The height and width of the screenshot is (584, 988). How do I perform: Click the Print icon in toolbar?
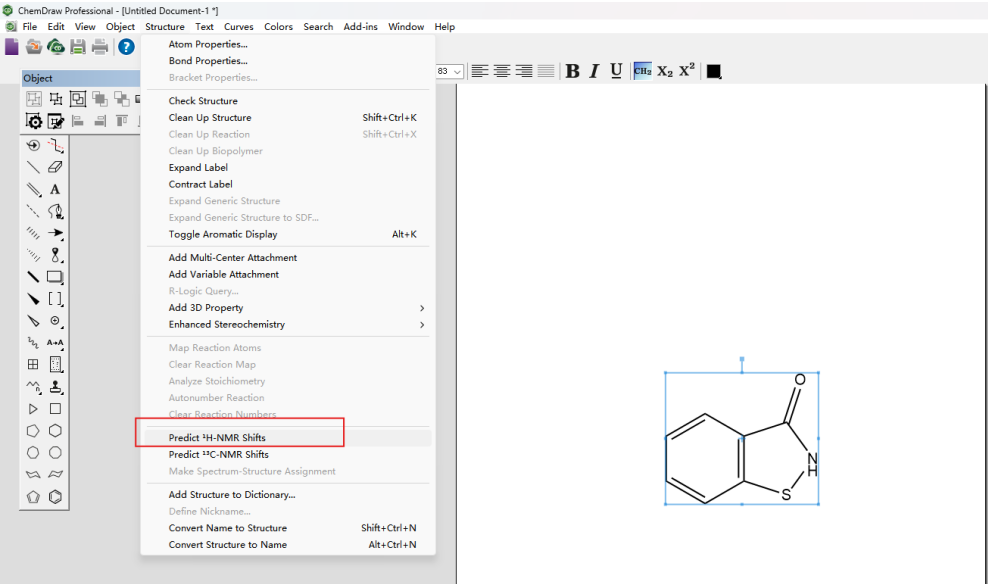coord(100,47)
